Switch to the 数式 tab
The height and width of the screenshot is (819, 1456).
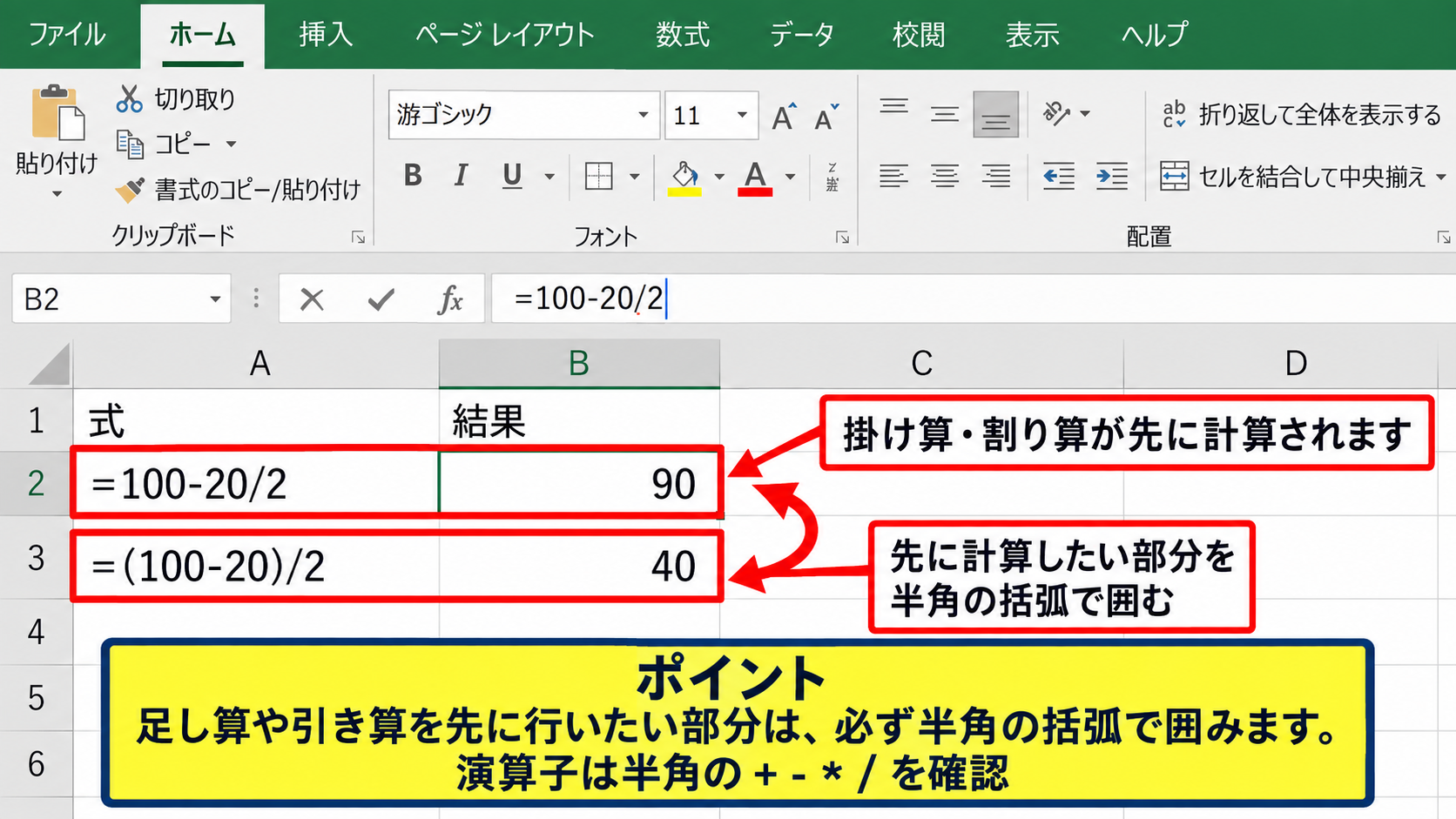pos(683,35)
